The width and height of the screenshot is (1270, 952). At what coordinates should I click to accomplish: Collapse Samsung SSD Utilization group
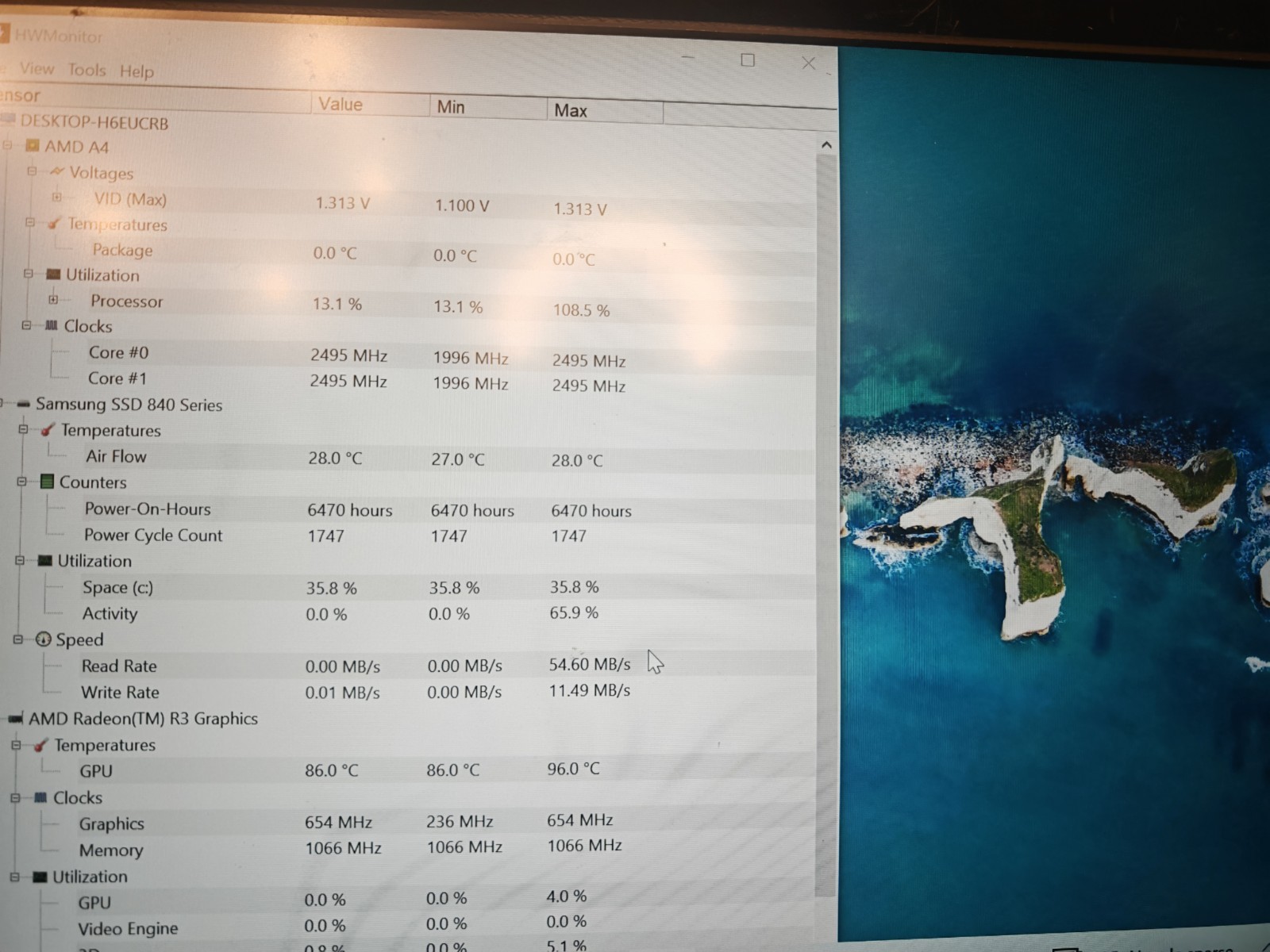coord(20,560)
